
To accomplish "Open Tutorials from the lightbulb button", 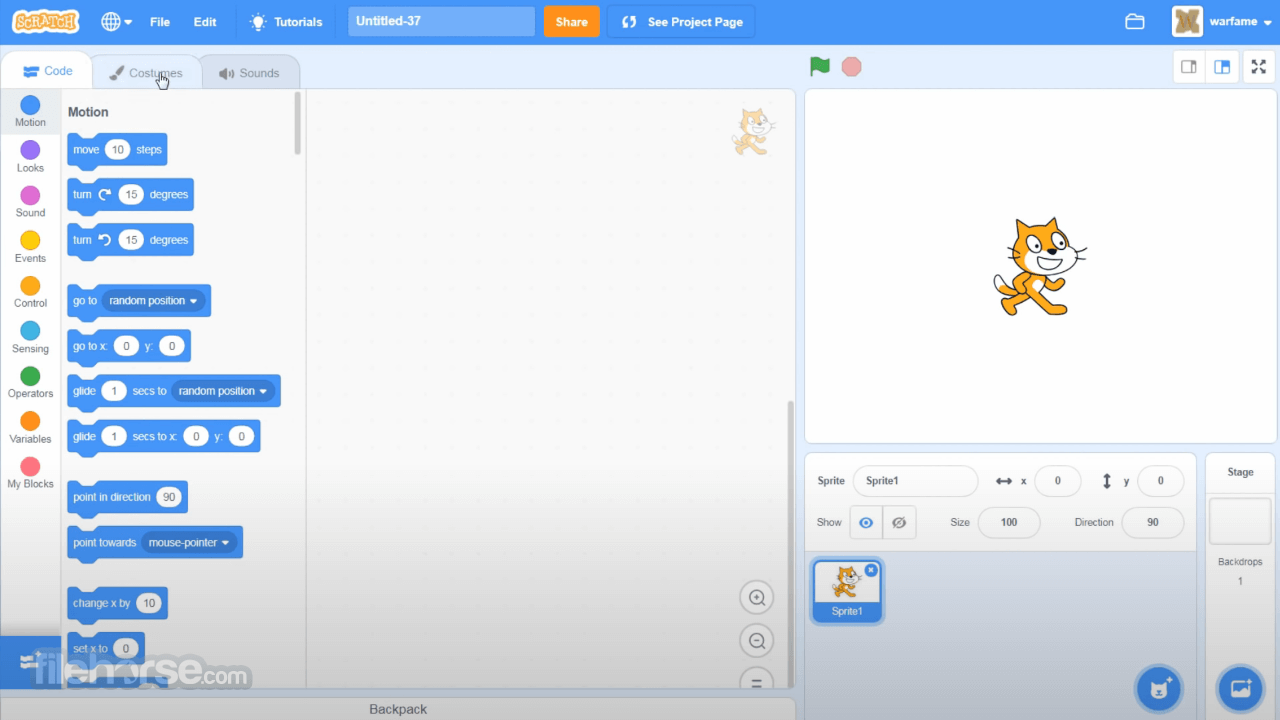I will (x=286, y=22).
